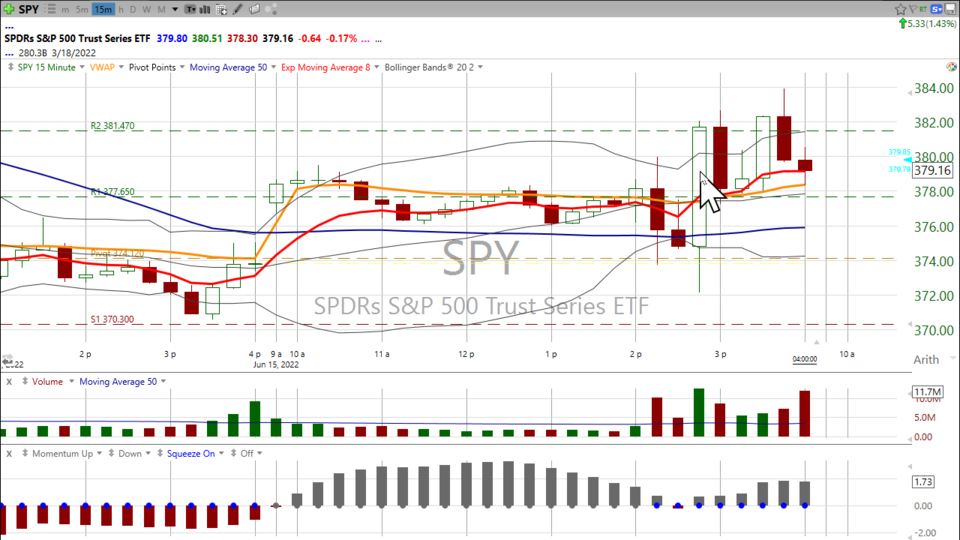Click the handle icon beside Volume
This screenshot has width=960, height=540.
click(x=24, y=381)
